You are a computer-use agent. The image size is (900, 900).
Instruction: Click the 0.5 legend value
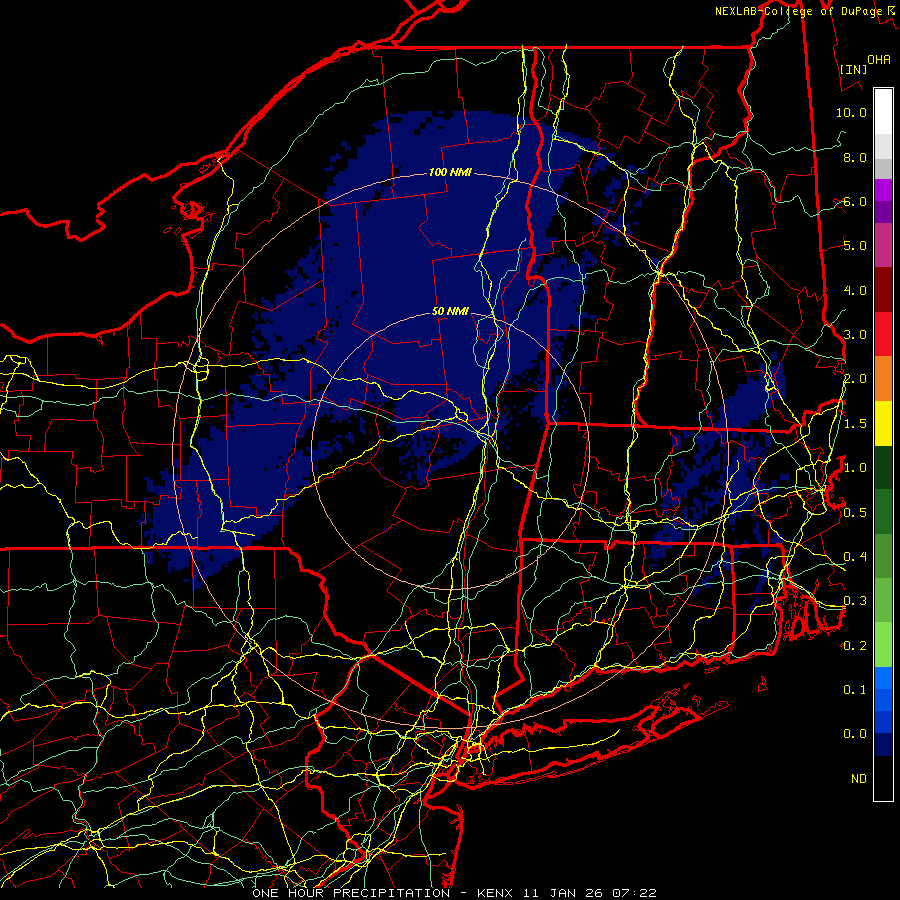pos(855,513)
